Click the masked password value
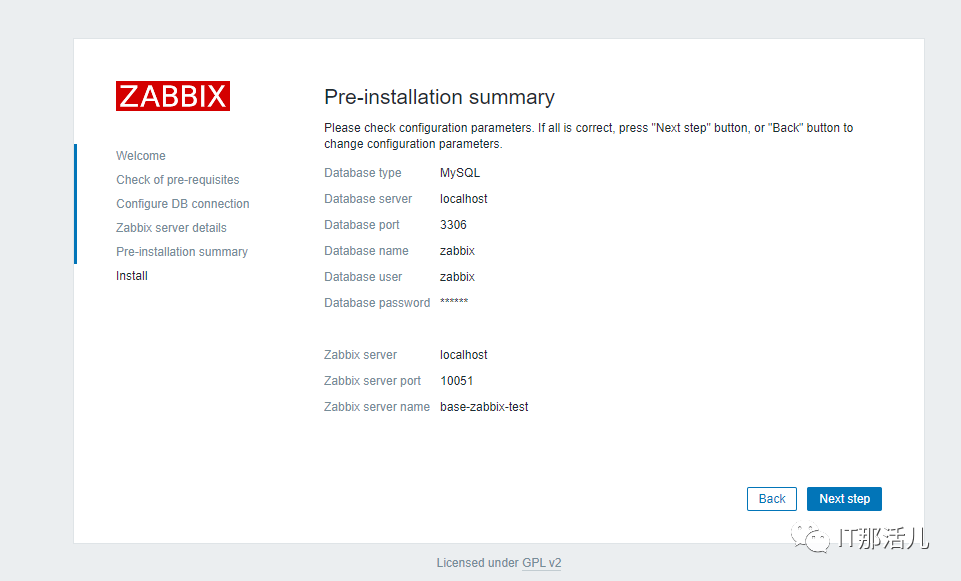Screen dimensions: 961x581 454,302
